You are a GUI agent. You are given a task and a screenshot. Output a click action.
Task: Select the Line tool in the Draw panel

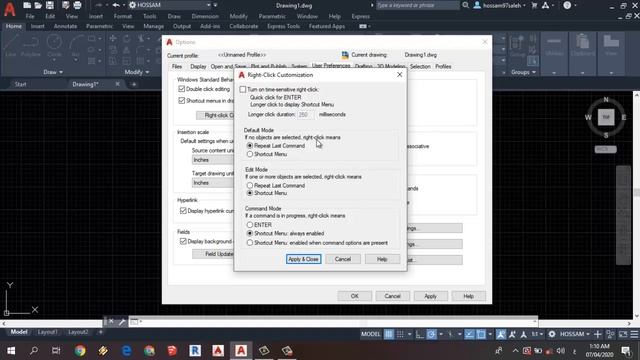pos(11,46)
